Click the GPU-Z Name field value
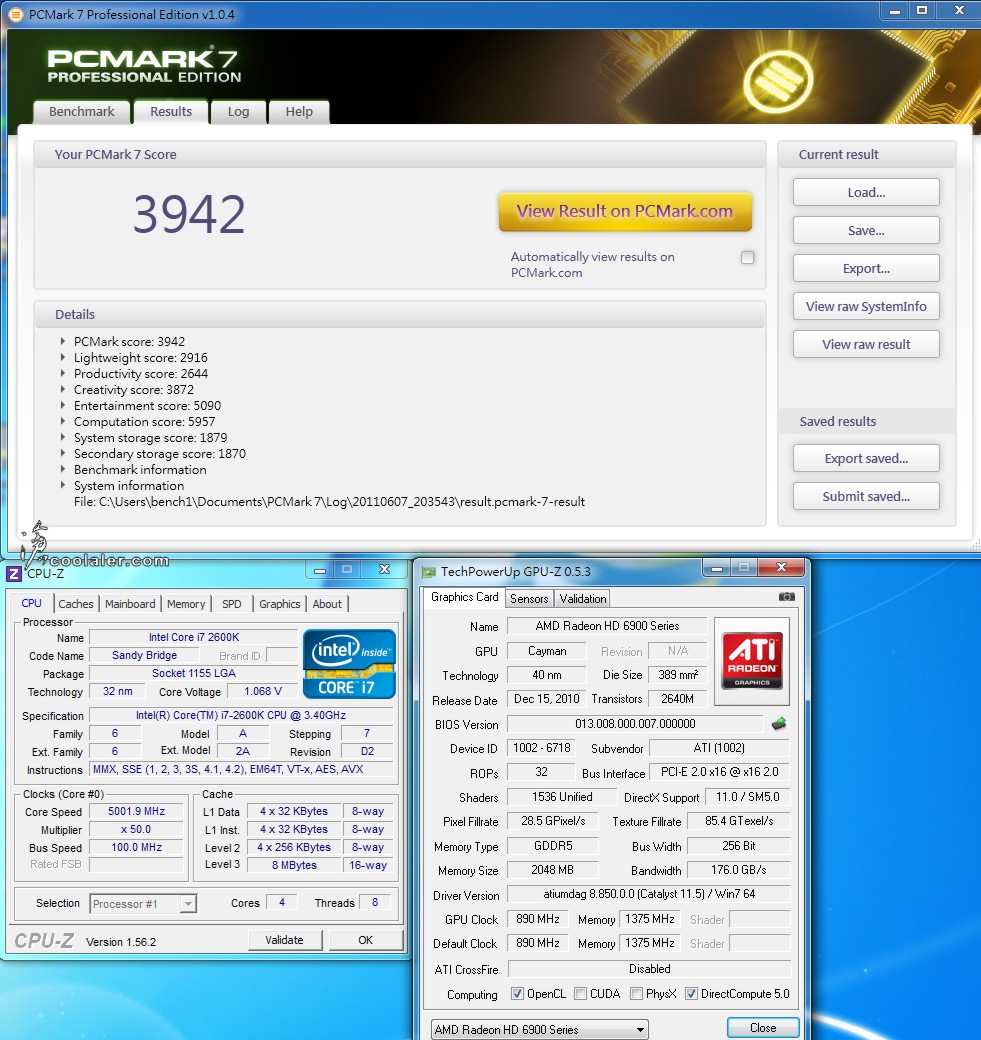Image resolution: width=981 pixels, height=1040 pixels. point(607,625)
